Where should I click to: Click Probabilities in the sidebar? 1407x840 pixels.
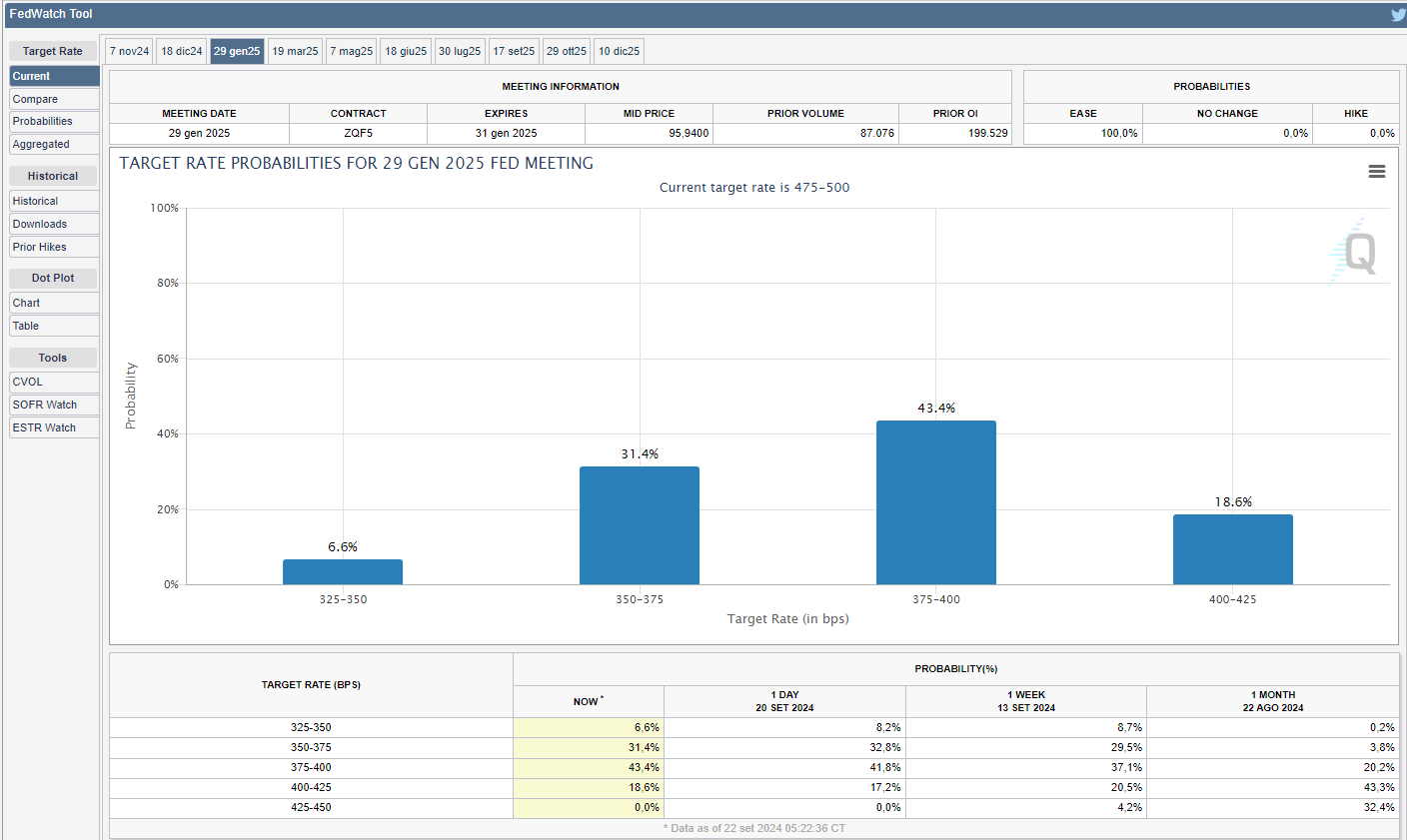coord(54,121)
